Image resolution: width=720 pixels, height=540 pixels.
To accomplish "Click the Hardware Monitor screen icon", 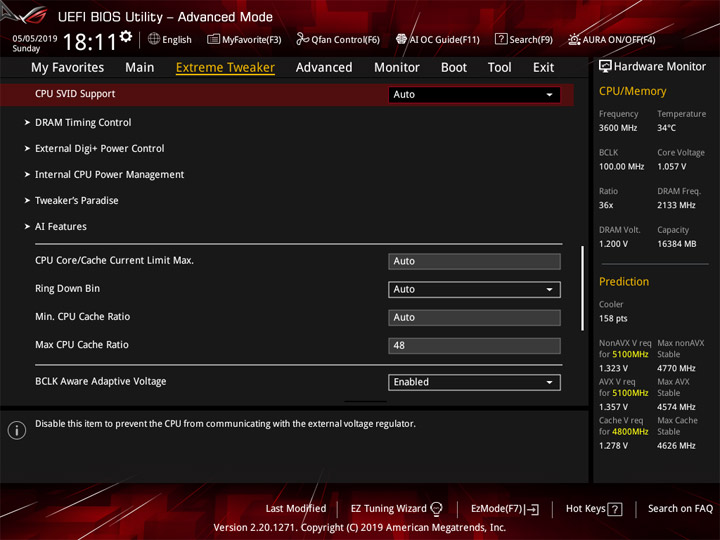I will [605, 67].
